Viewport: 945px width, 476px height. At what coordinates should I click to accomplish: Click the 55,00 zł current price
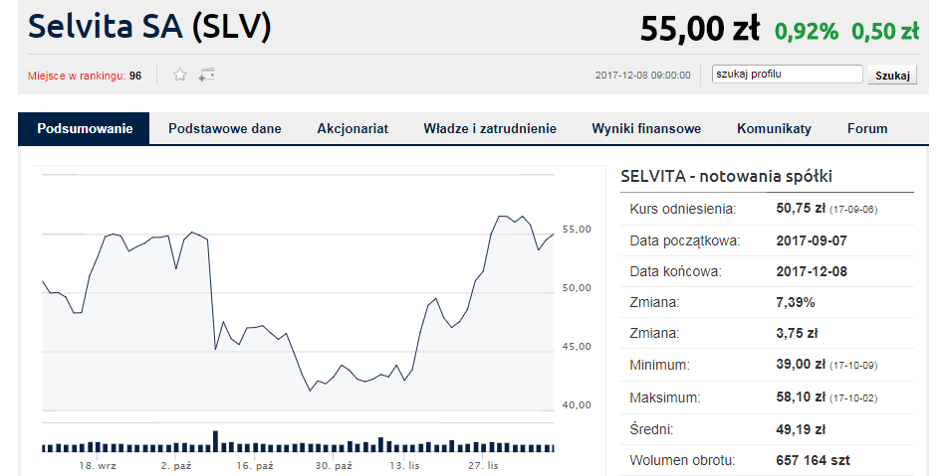(700, 29)
